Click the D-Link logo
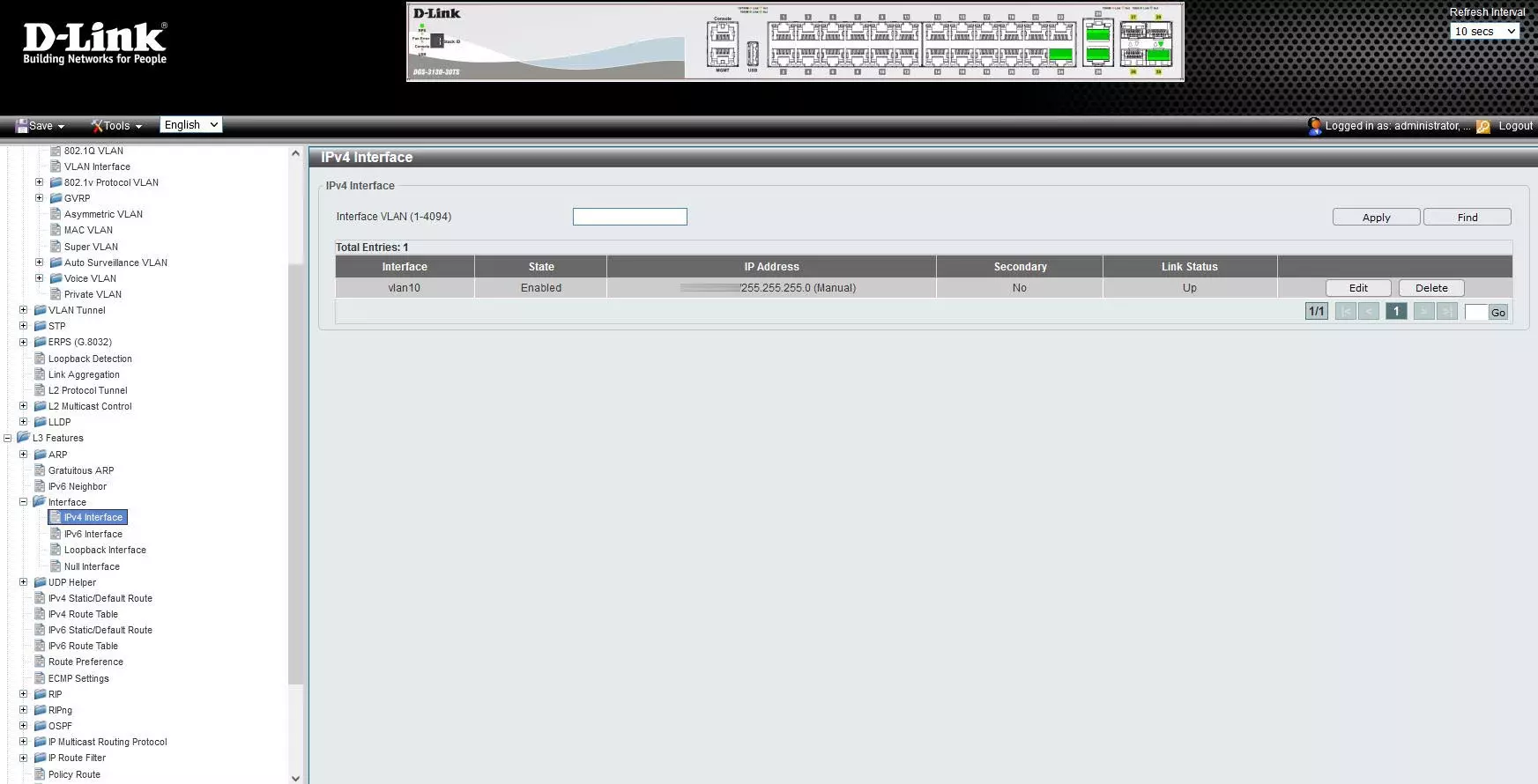This screenshot has width=1538, height=784. pyautogui.click(x=94, y=43)
